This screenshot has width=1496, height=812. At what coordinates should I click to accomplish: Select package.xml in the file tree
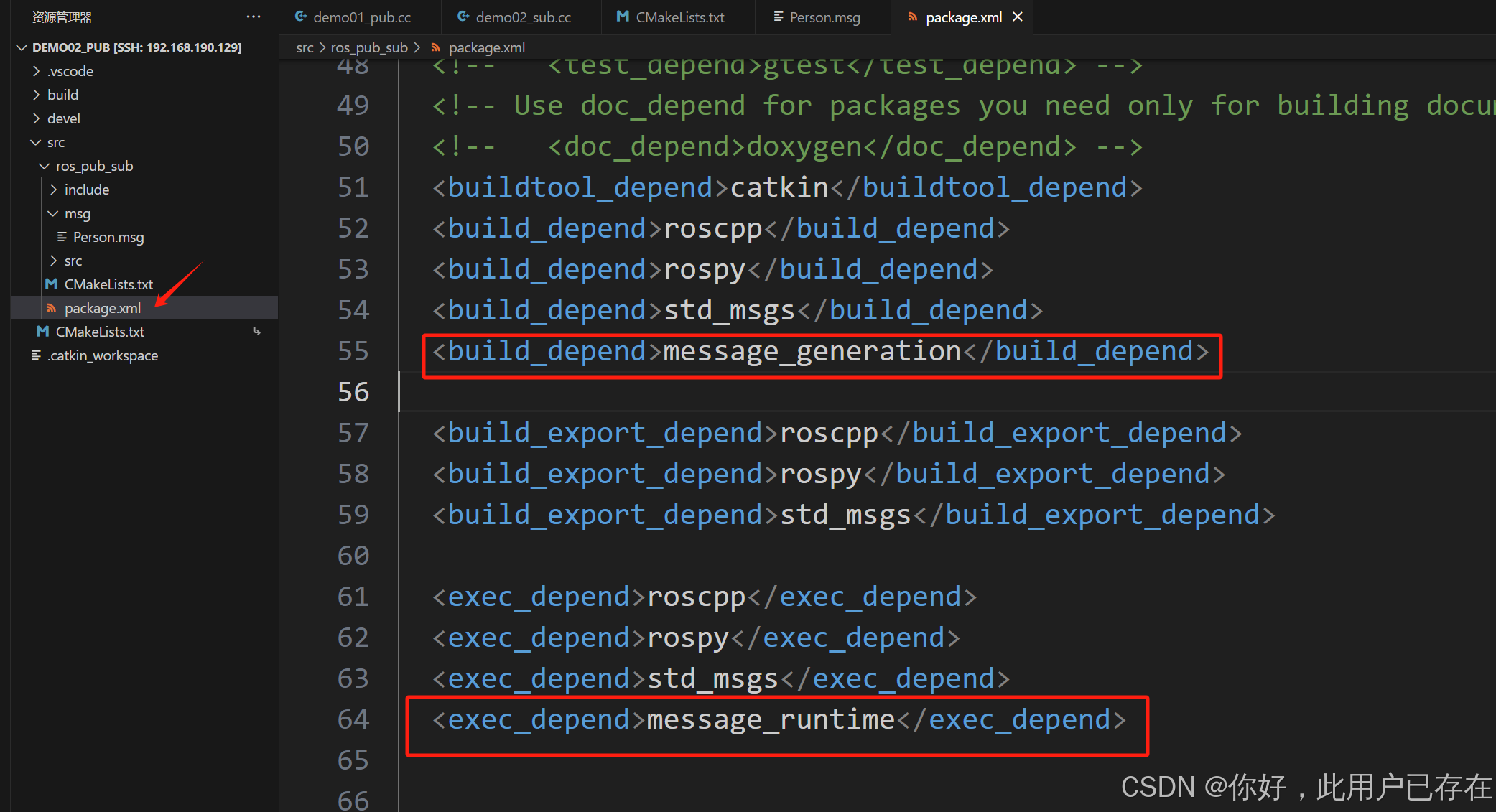[103, 307]
